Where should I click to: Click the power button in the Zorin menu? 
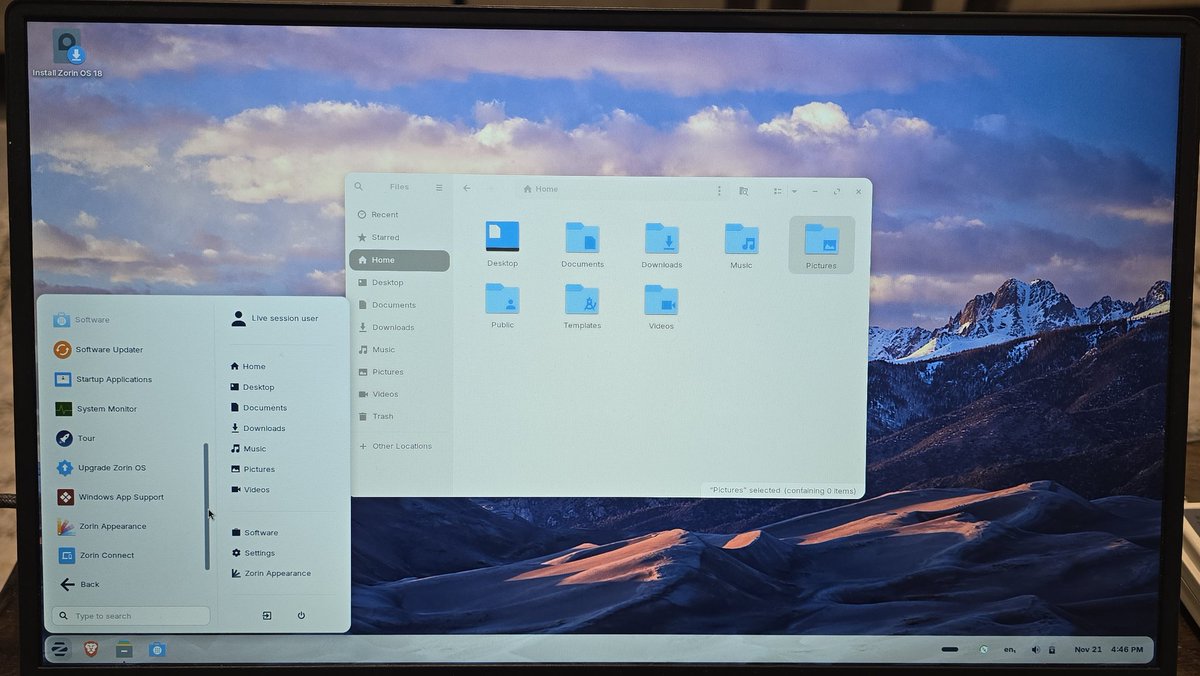click(301, 615)
